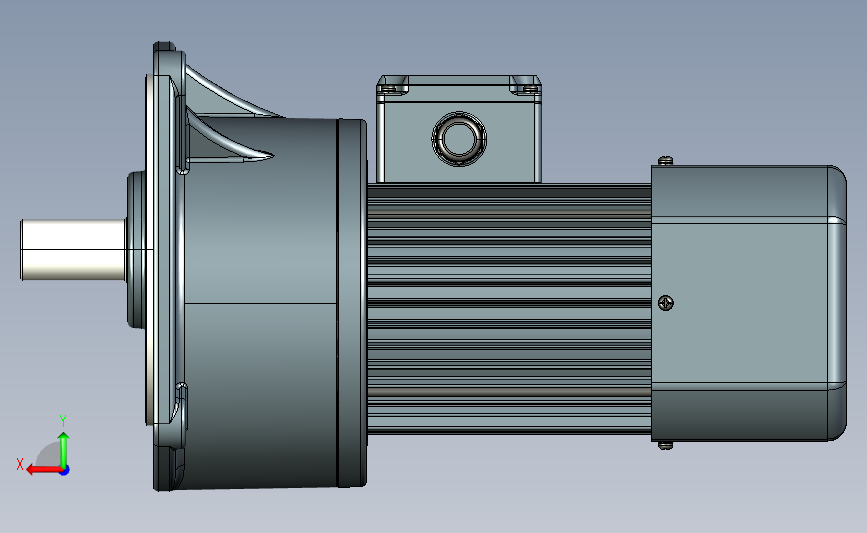Pick the round cable entry hole on the terminal box

coord(459,138)
